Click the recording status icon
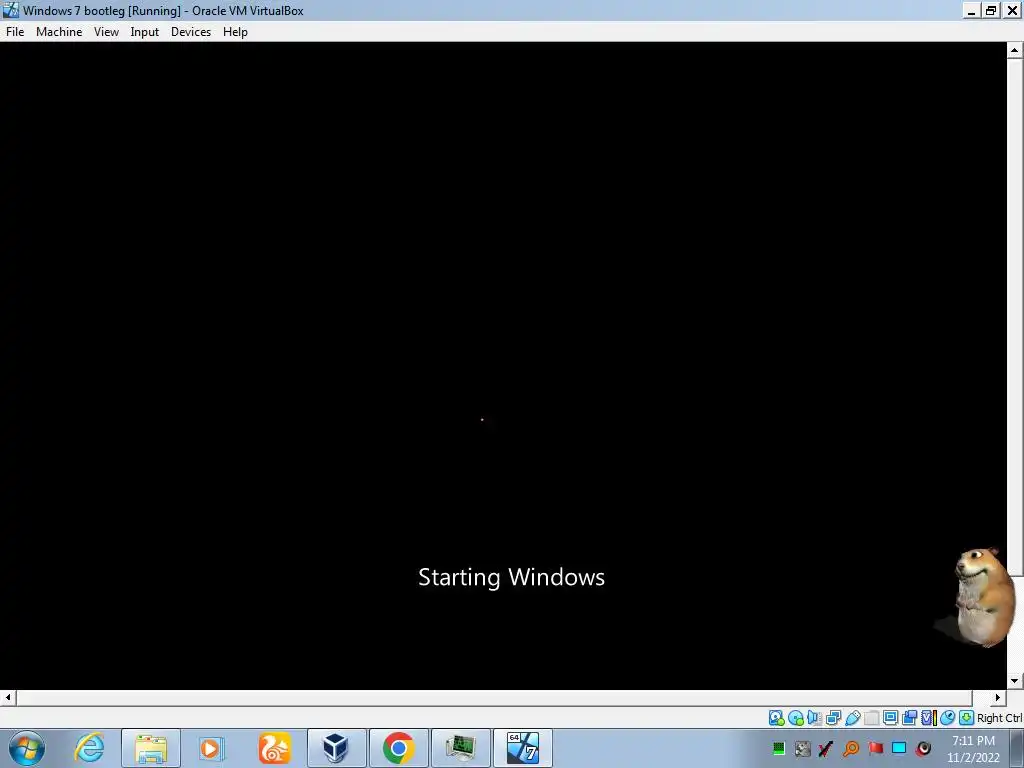This screenshot has width=1024, height=768. tap(909, 718)
